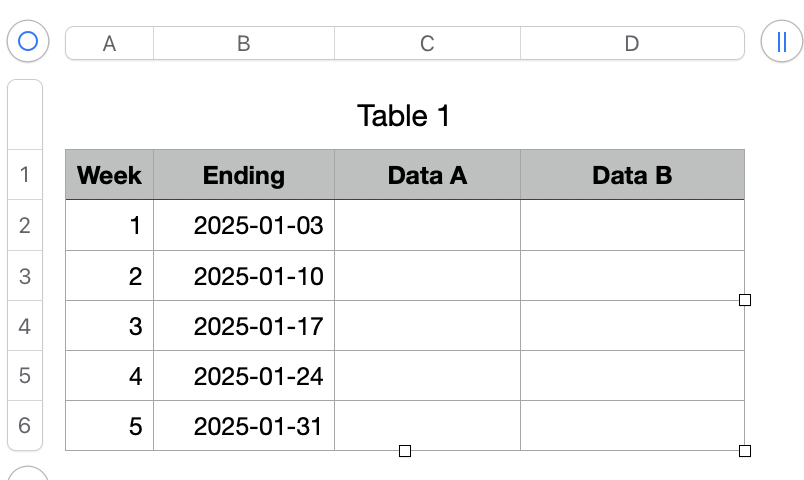Click the bottom-right table resize handle
The height and width of the screenshot is (480, 804).
click(744, 451)
